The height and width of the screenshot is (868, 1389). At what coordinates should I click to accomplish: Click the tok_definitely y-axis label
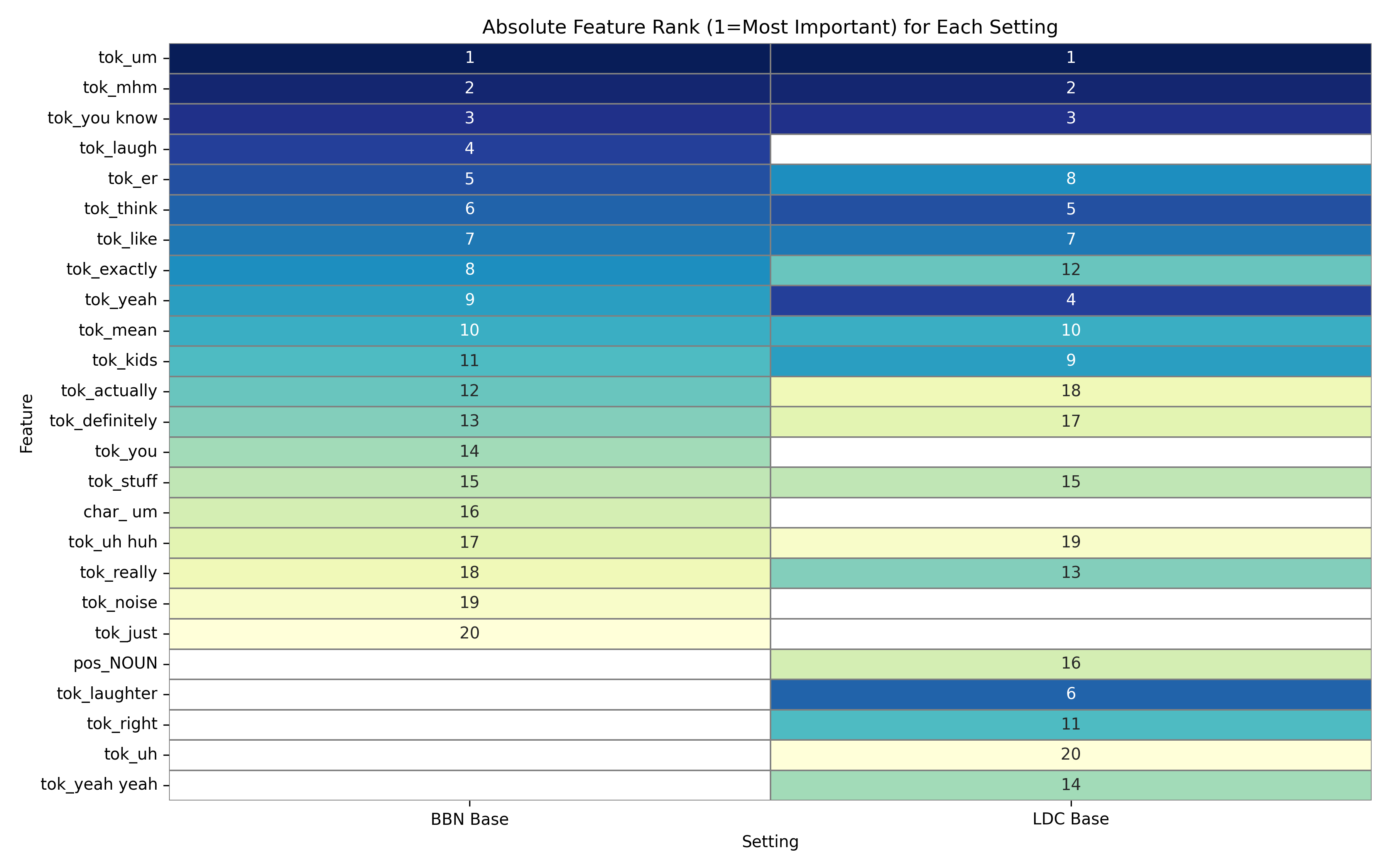point(103,421)
